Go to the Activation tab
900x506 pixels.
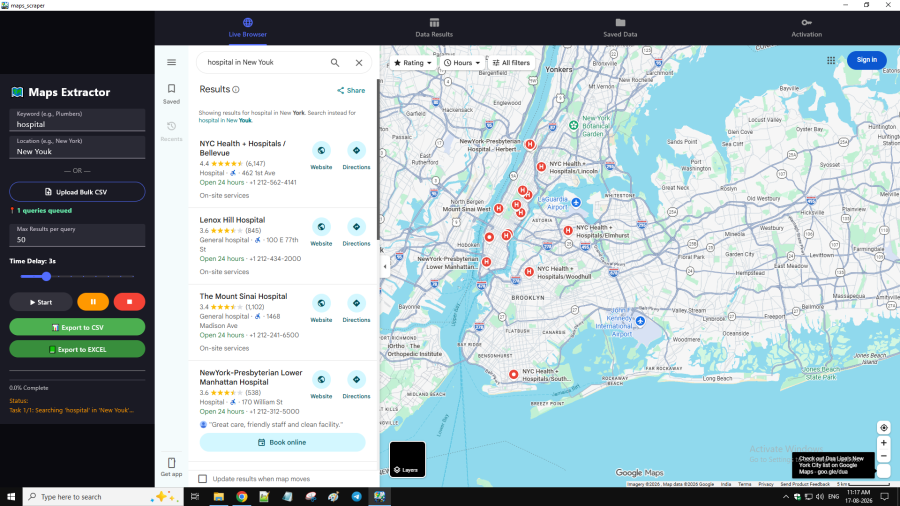[806, 28]
